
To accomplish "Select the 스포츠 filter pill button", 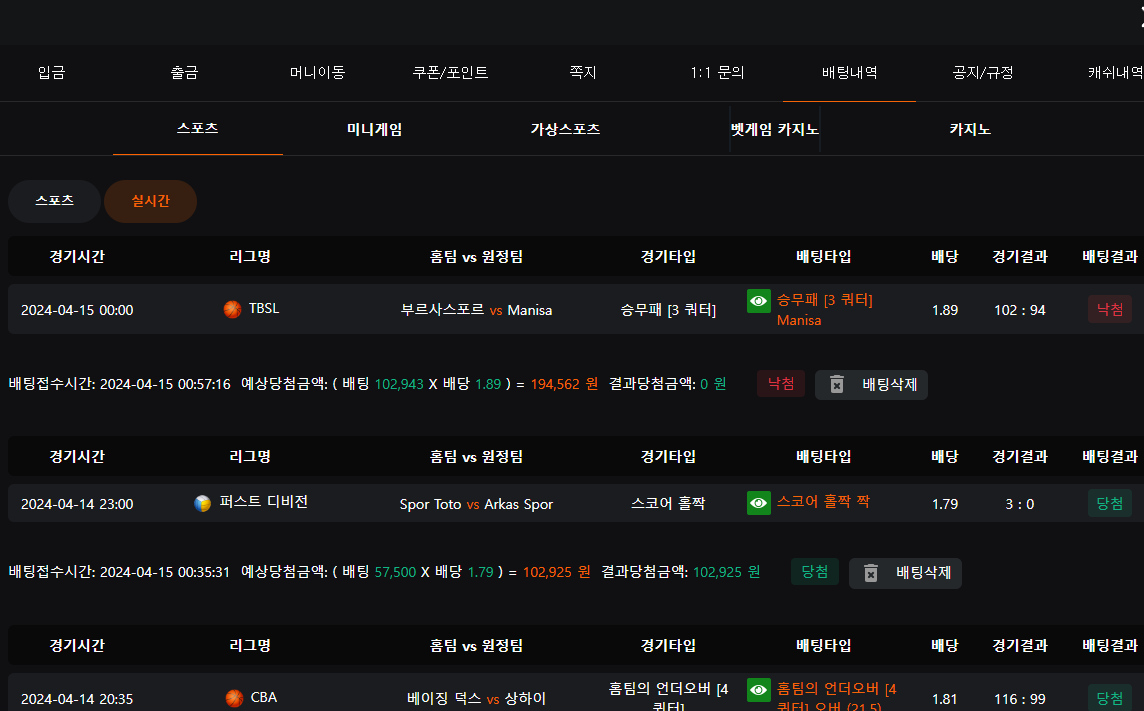I will click(x=54, y=201).
